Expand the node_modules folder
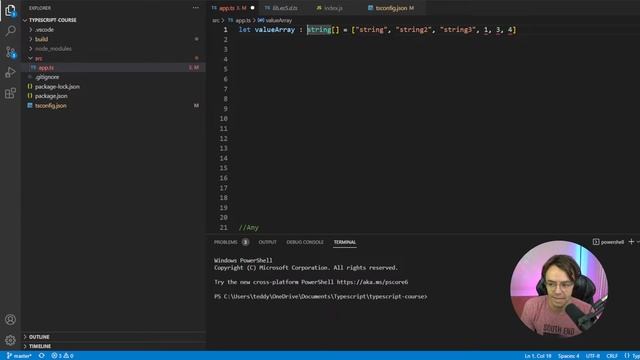The width and height of the screenshot is (640, 360). [x=53, y=49]
